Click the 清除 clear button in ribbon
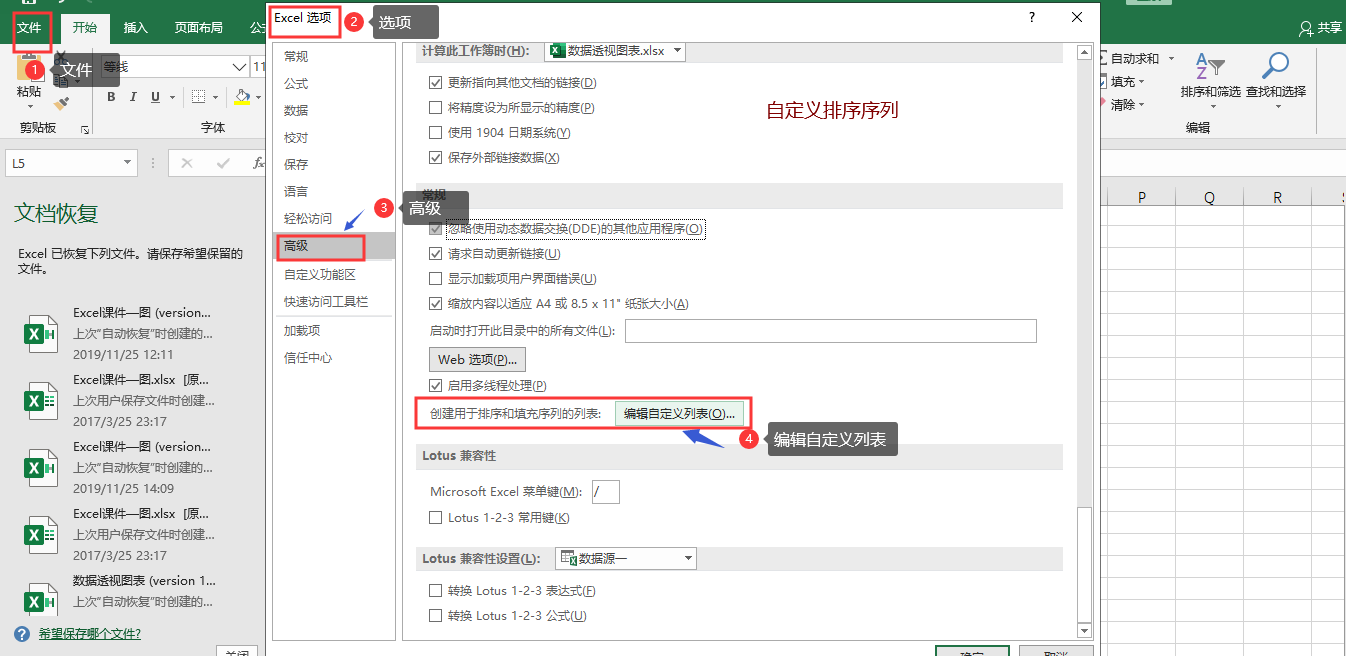The image size is (1346, 656). 1122,105
